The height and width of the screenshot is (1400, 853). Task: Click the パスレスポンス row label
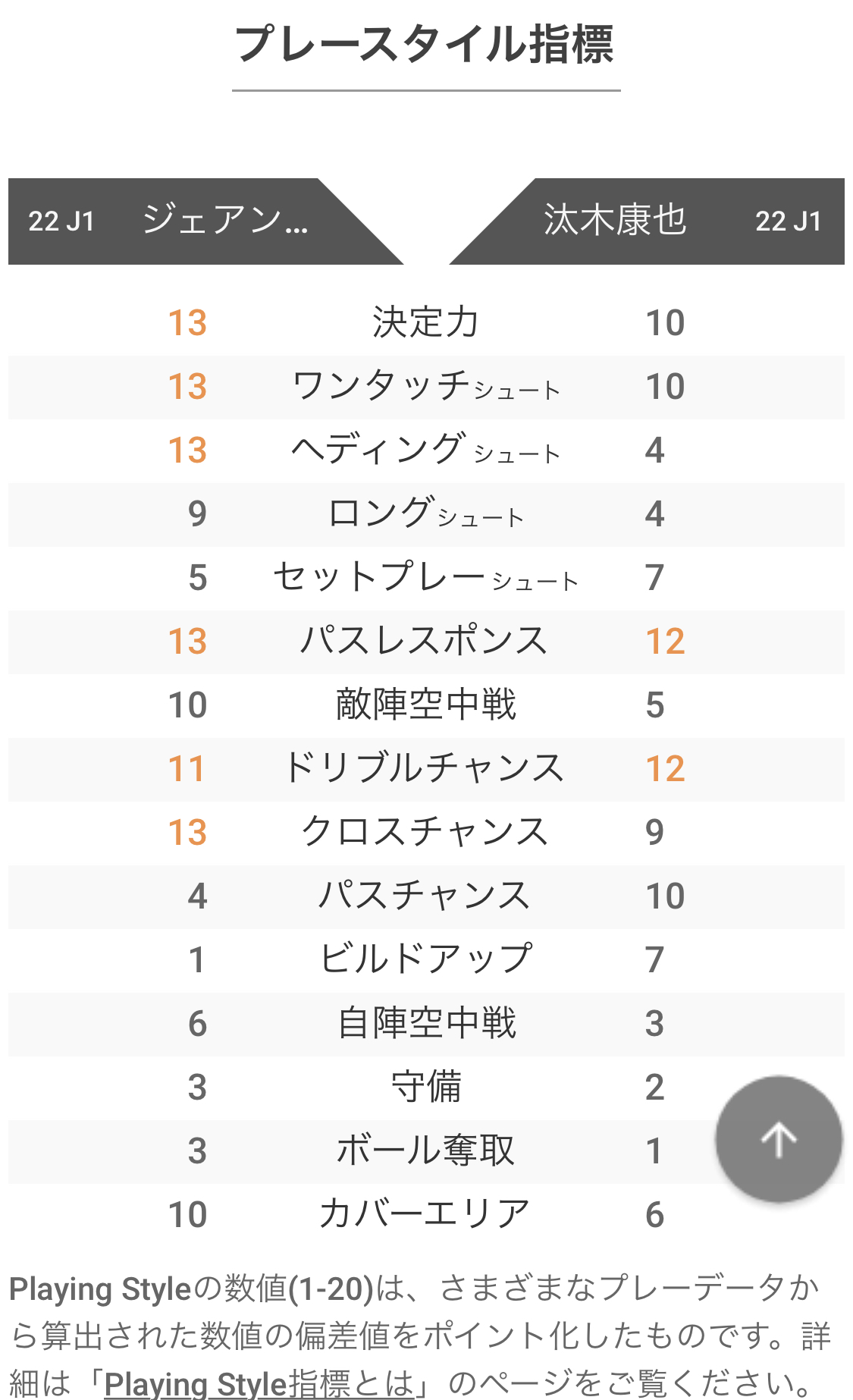click(x=425, y=642)
